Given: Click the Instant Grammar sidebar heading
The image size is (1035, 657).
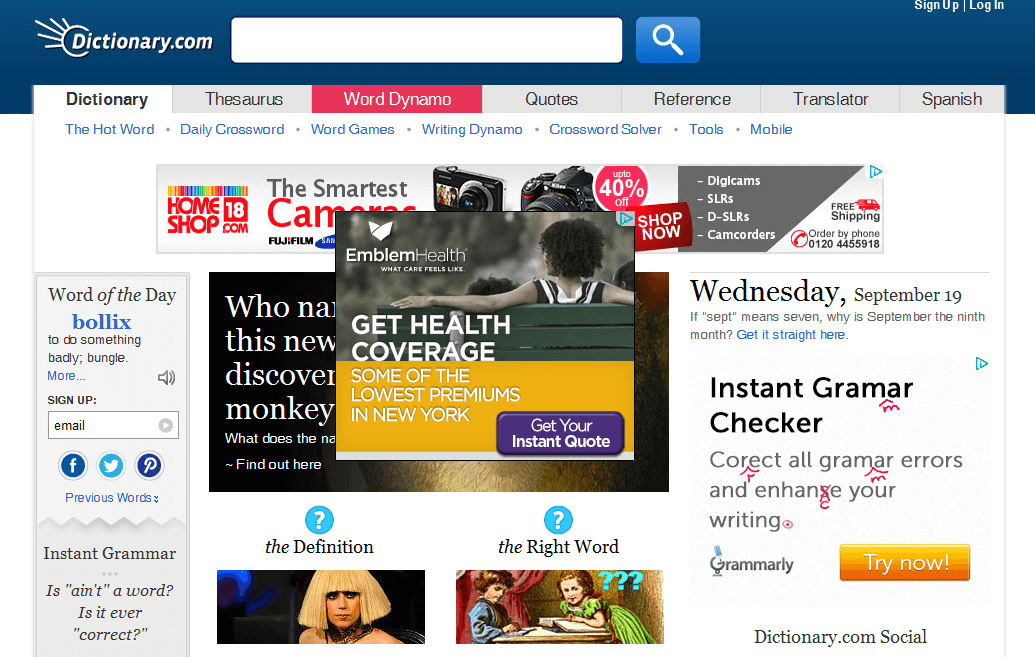Looking at the screenshot, I should coord(110,553).
